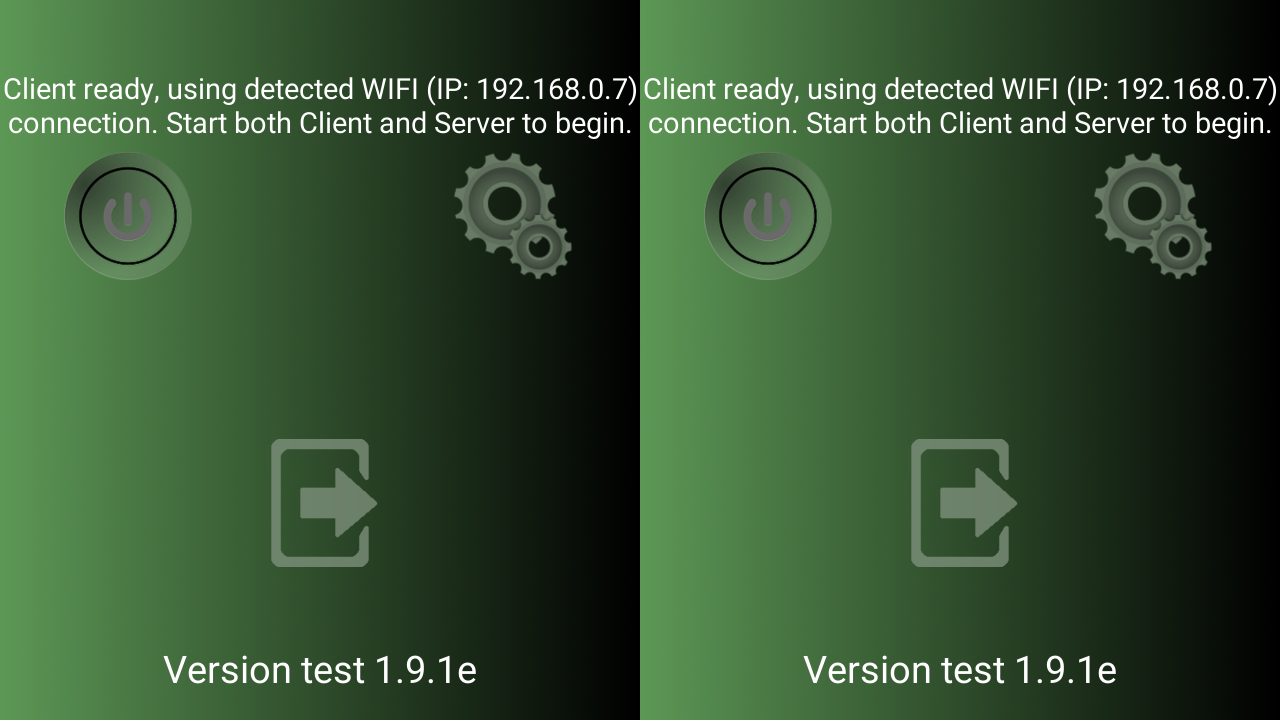Click the small gear in left-eye settings icon
The height and width of the screenshot is (720, 1280).
541,245
